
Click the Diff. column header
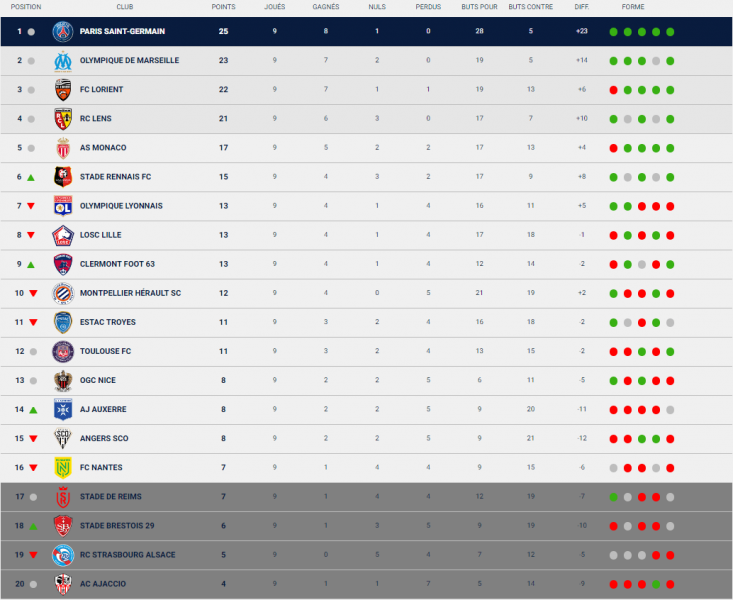coord(582,6)
